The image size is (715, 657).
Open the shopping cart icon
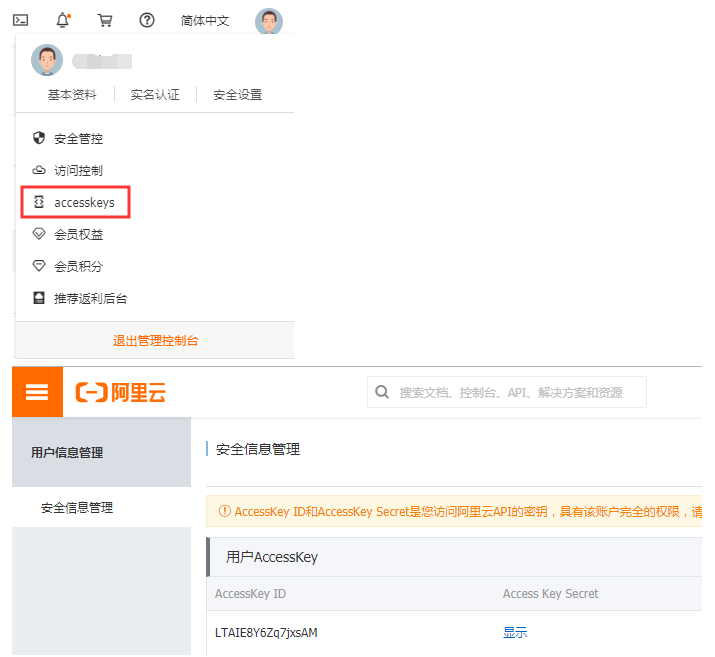pos(105,20)
